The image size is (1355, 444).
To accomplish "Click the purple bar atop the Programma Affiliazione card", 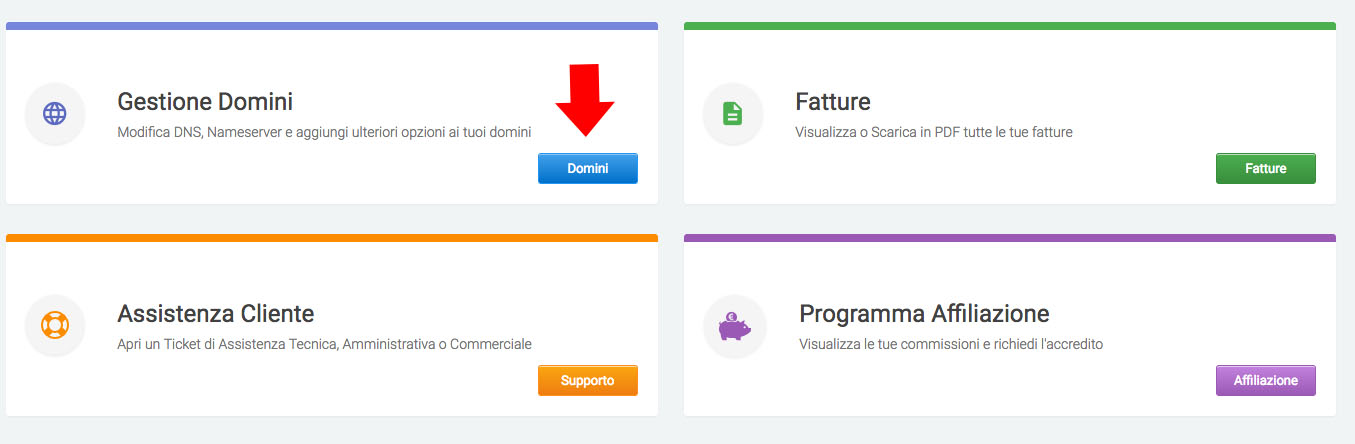I will coord(1010,238).
